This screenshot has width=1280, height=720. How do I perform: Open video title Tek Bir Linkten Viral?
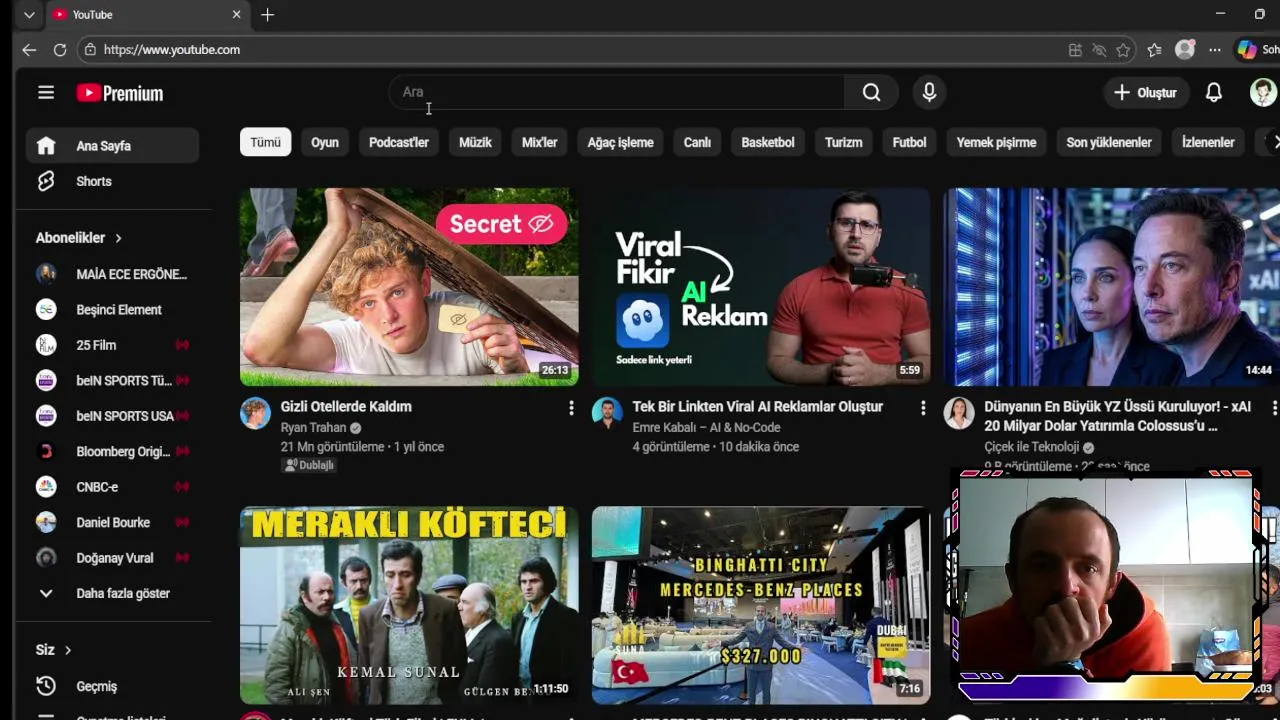click(x=757, y=407)
